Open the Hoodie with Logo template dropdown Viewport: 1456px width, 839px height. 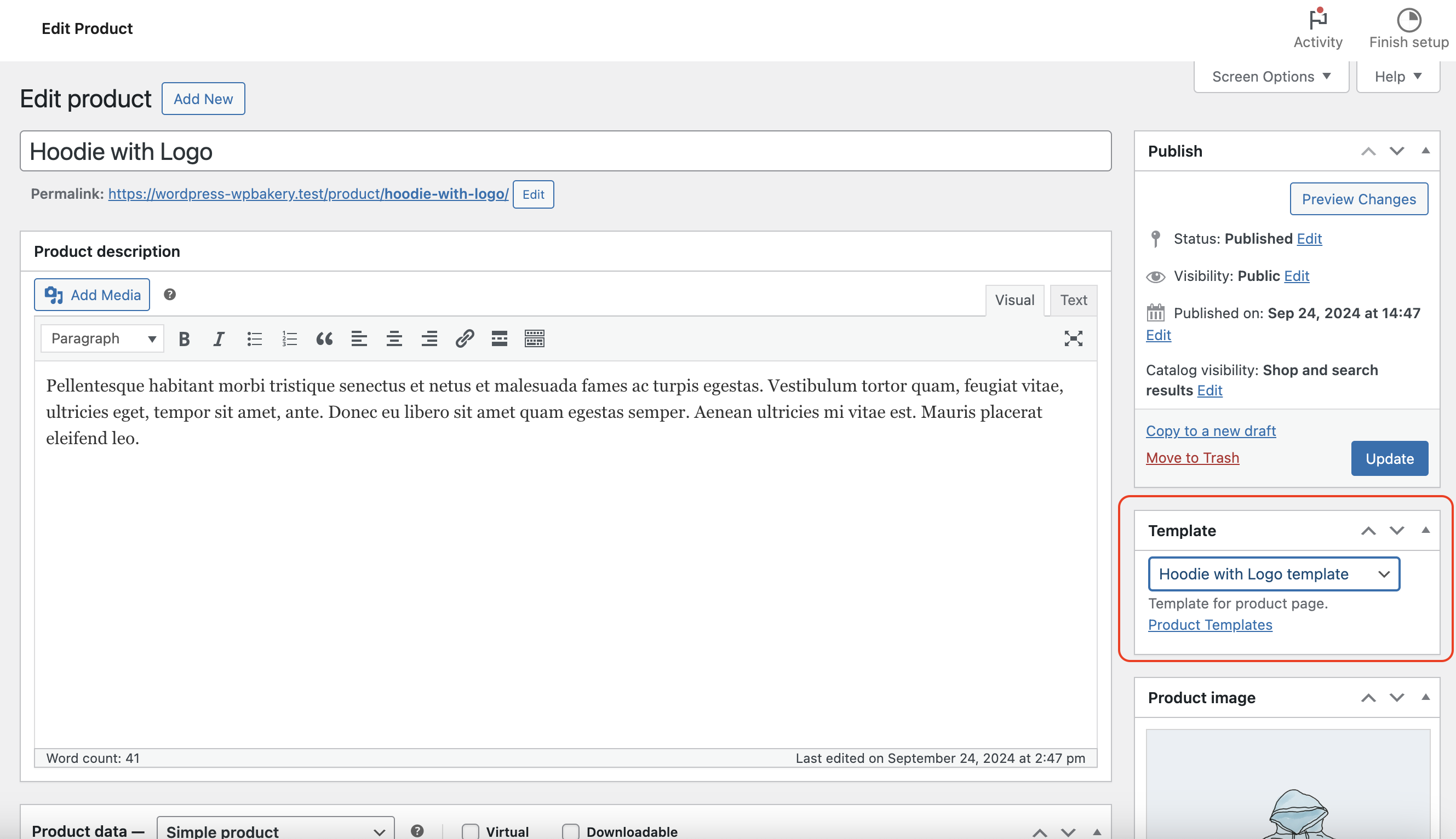click(1274, 574)
